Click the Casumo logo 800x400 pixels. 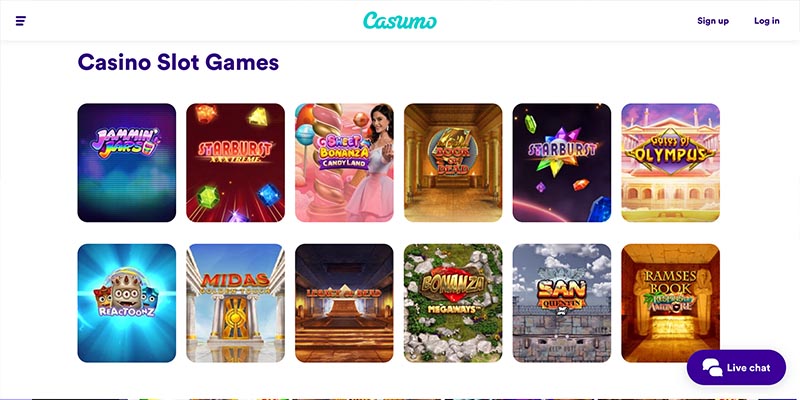pyautogui.click(x=399, y=20)
